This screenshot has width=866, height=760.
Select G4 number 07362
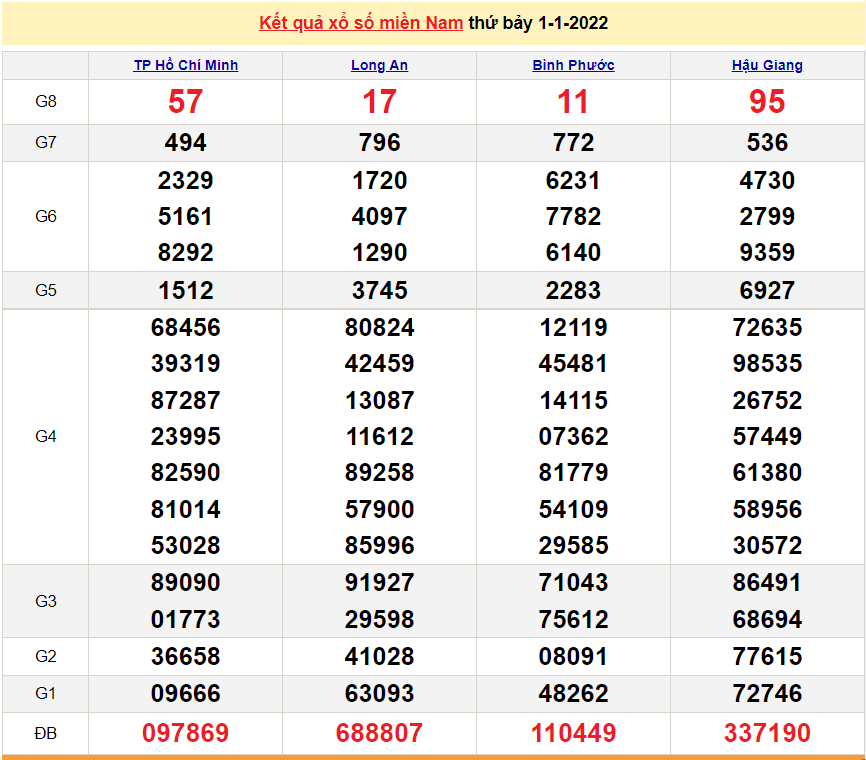(573, 437)
